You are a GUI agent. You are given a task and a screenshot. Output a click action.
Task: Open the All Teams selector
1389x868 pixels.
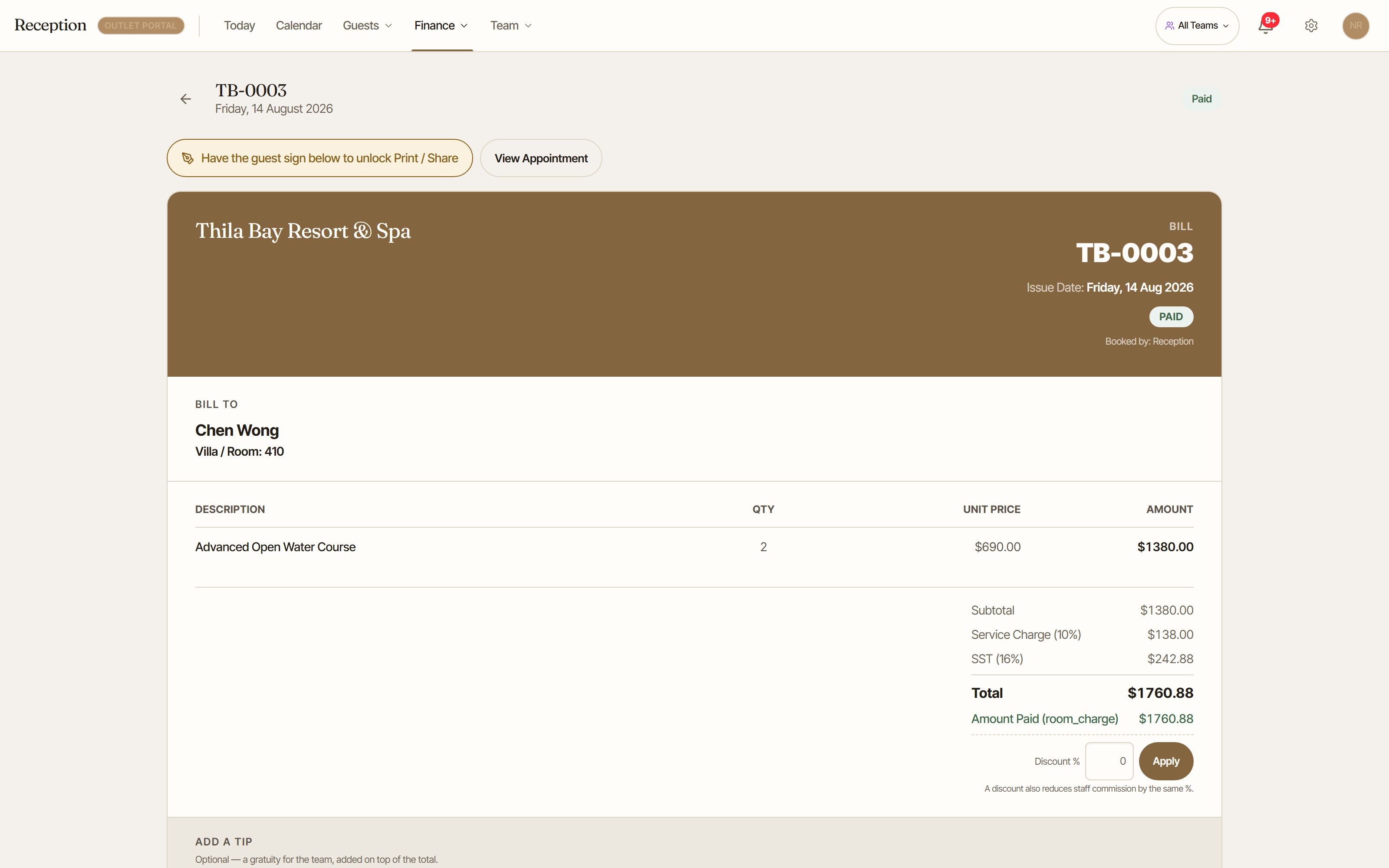click(1197, 26)
